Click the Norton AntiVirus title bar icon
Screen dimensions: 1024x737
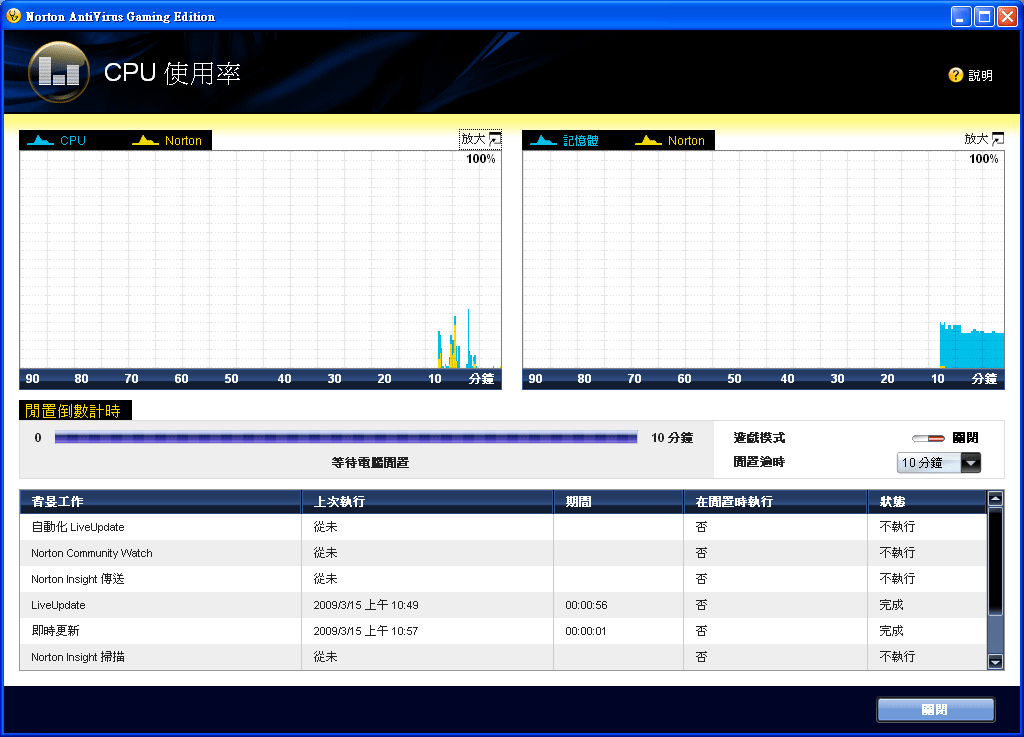click(14, 16)
